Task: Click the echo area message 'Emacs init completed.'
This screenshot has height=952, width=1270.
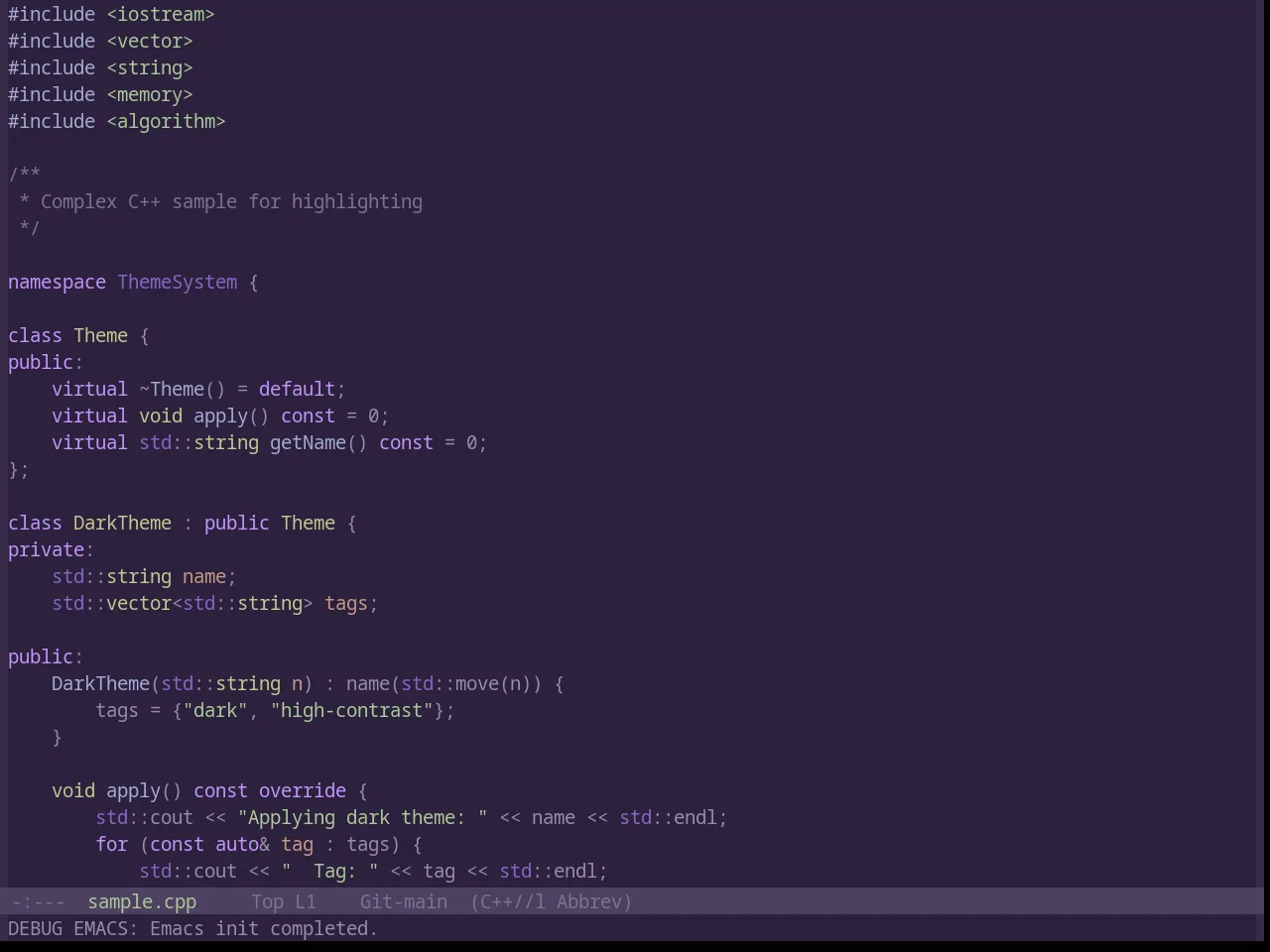Action: 264,928
